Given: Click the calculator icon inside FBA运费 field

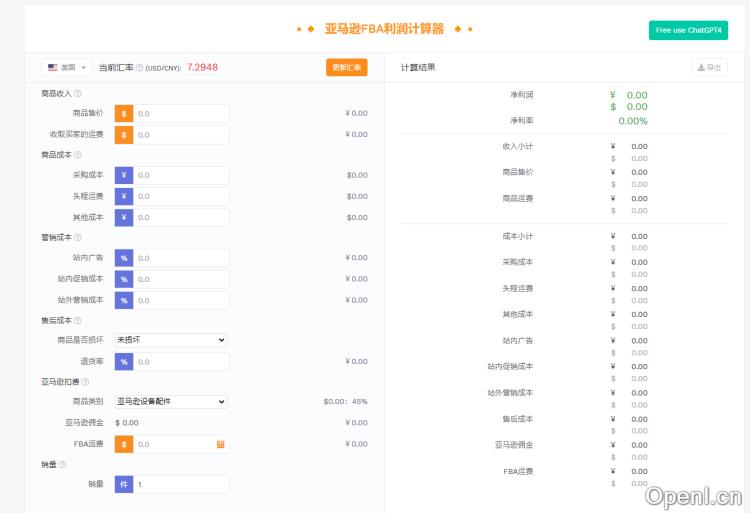Looking at the screenshot, I should (x=221, y=444).
